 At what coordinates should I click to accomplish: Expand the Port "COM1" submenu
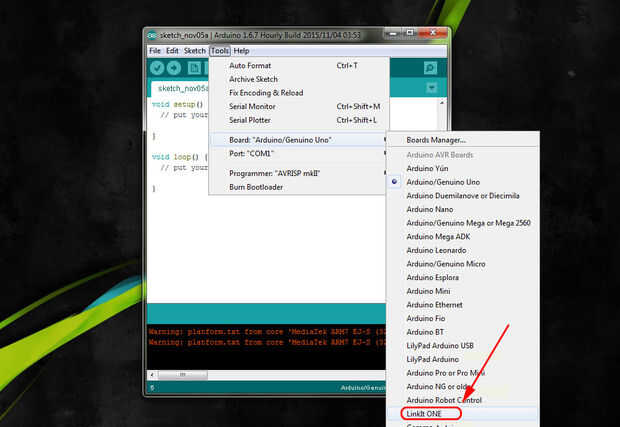[x=298, y=153]
